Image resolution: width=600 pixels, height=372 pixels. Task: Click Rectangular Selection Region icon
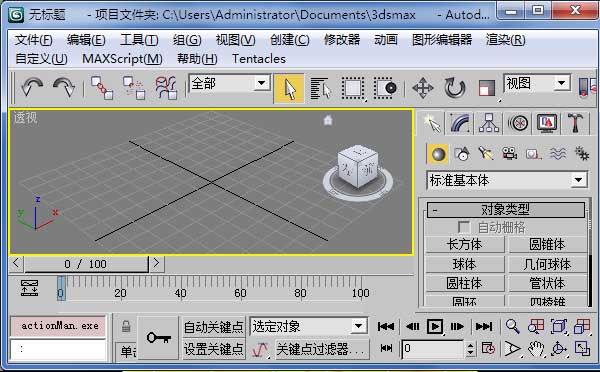[353, 88]
